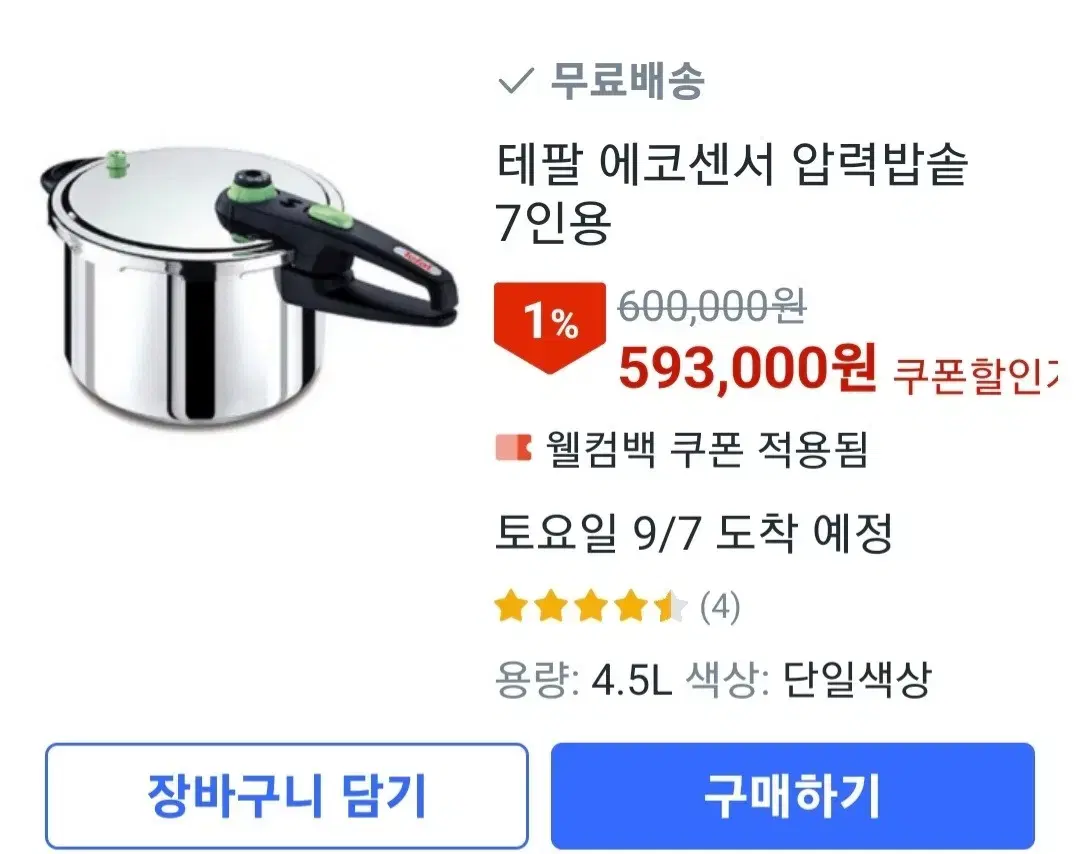Tap the 웰컴백 쿠폰 적용됨 text
Screen dimensions: 1080x854
pyautogui.click(x=707, y=448)
